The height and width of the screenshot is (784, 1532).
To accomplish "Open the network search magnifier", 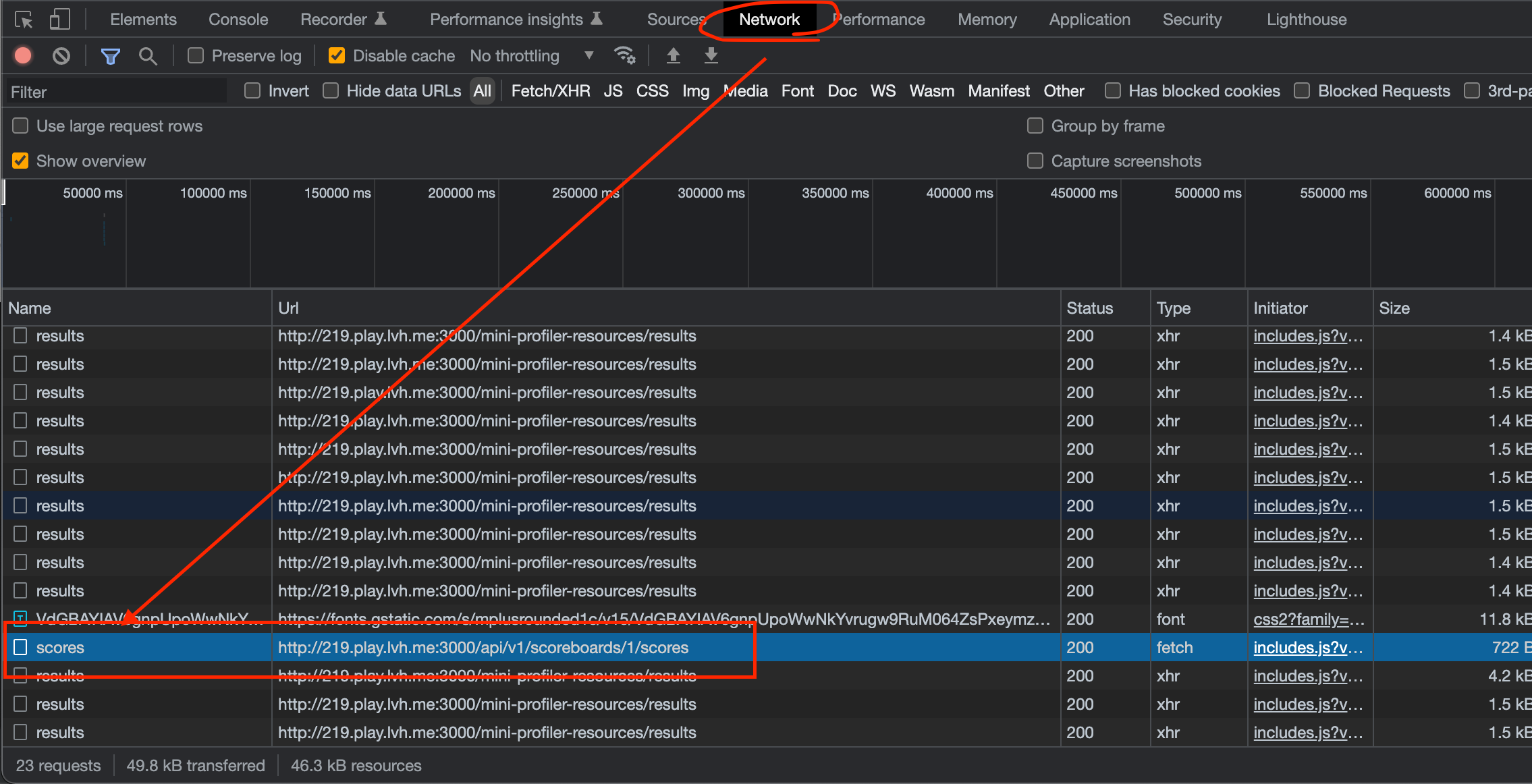I will 148,55.
